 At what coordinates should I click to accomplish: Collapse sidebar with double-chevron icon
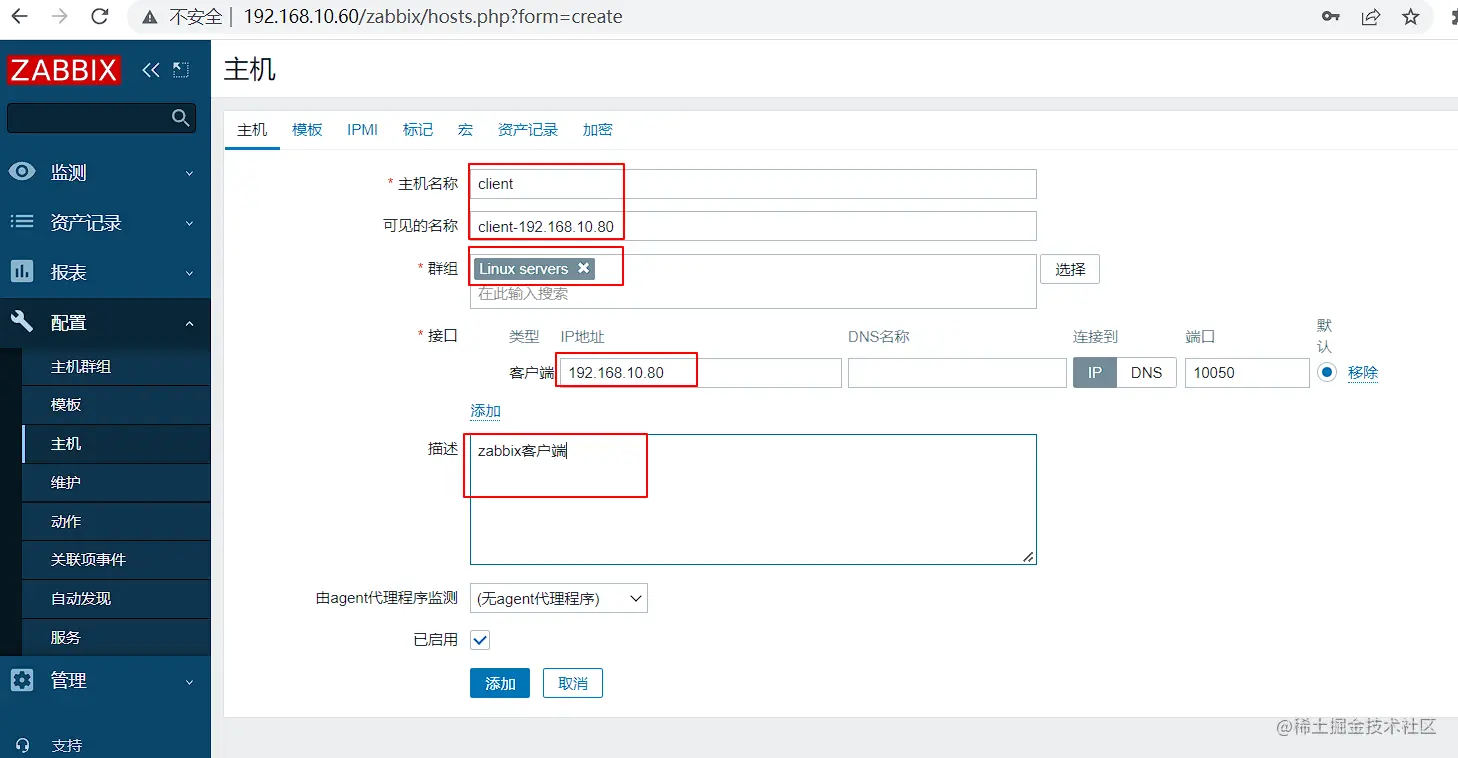(x=151, y=70)
